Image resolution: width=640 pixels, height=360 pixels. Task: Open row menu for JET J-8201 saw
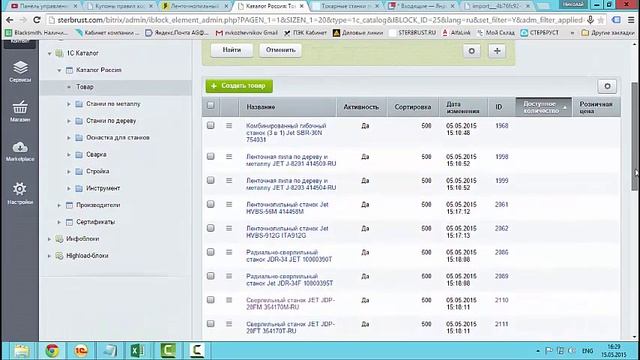point(229,157)
